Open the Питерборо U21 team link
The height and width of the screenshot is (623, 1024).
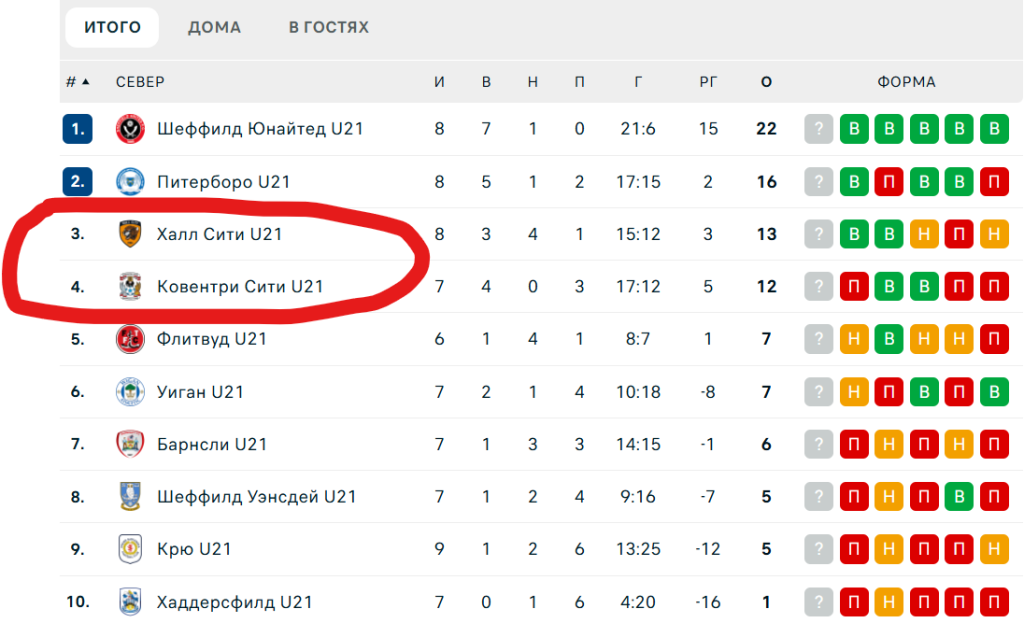[224, 182]
